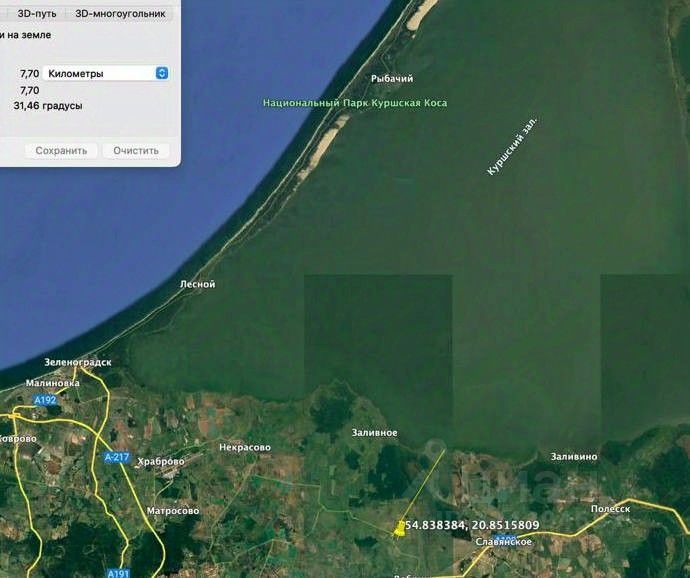
Task: Click the Полесск map label
Action: [610, 509]
